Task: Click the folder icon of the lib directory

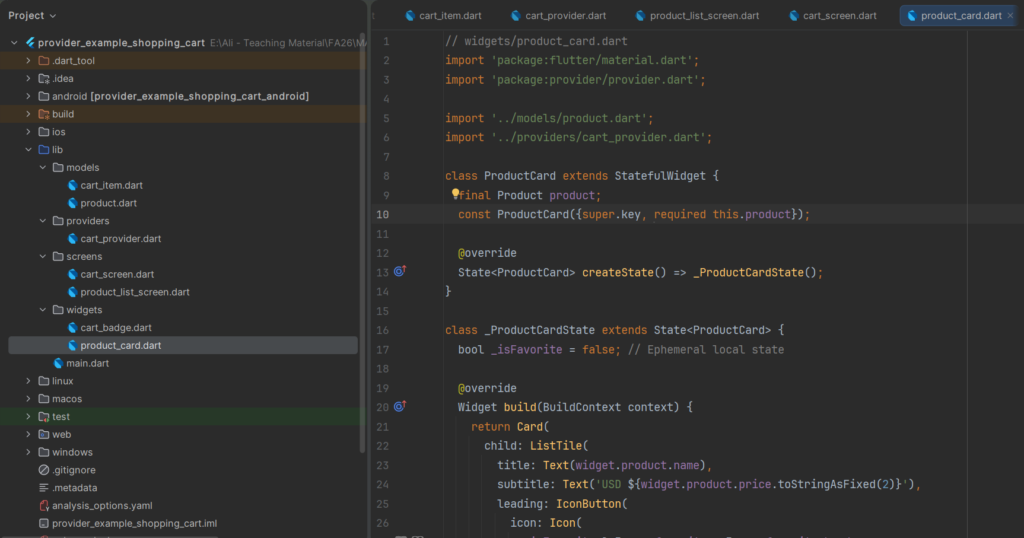Action: 44,150
